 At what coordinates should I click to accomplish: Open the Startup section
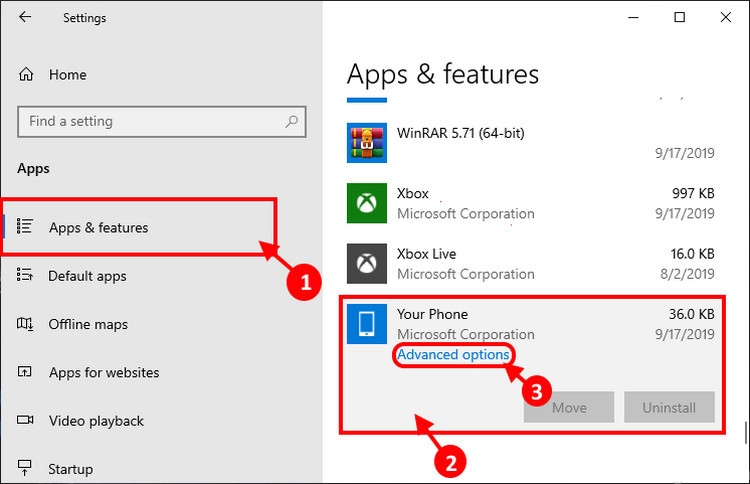(70, 469)
